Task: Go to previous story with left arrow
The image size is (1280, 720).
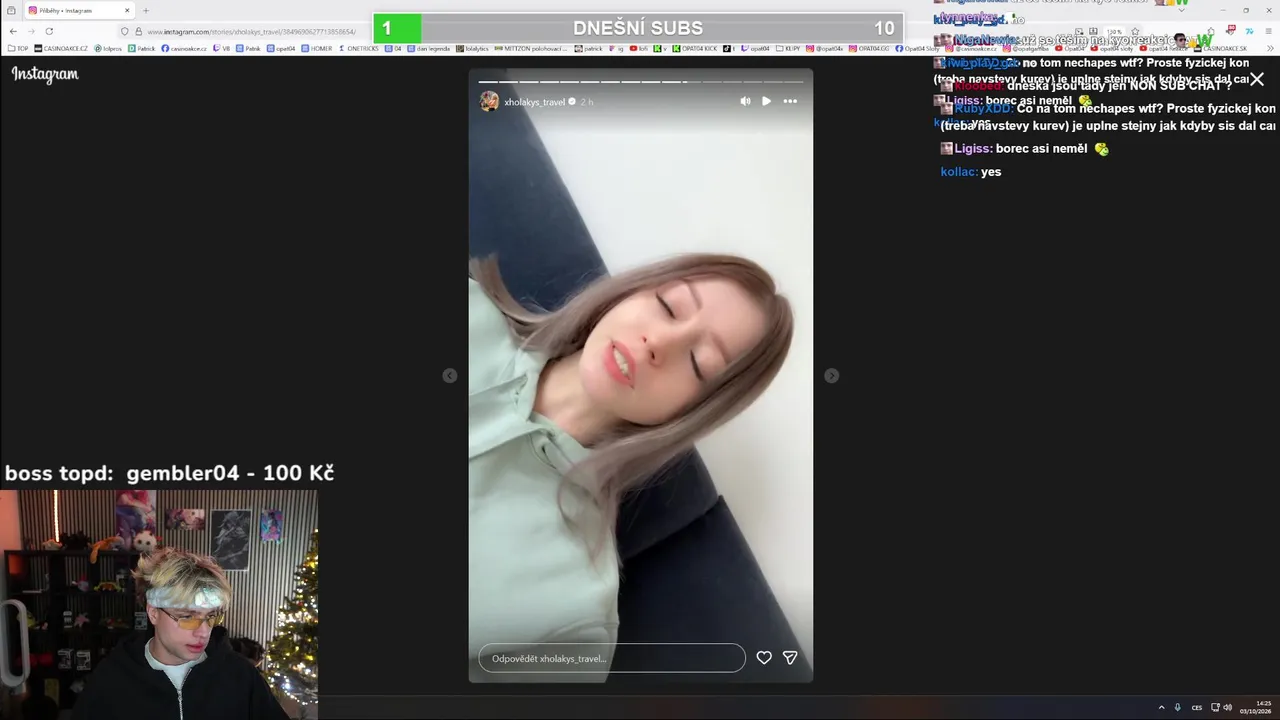Action: pyautogui.click(x=450, y=375)
